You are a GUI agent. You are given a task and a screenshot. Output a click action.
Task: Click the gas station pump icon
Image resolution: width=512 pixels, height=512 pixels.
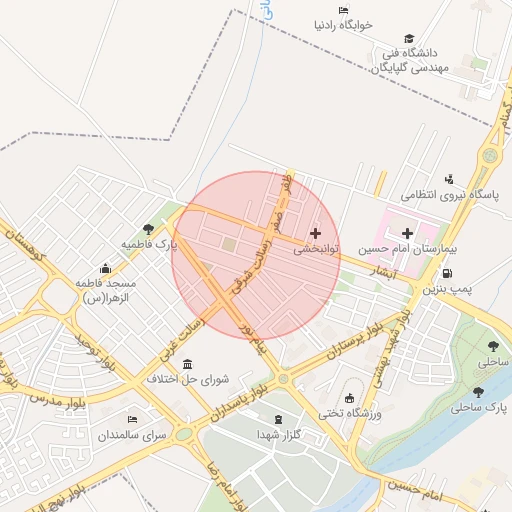(447, 273)
